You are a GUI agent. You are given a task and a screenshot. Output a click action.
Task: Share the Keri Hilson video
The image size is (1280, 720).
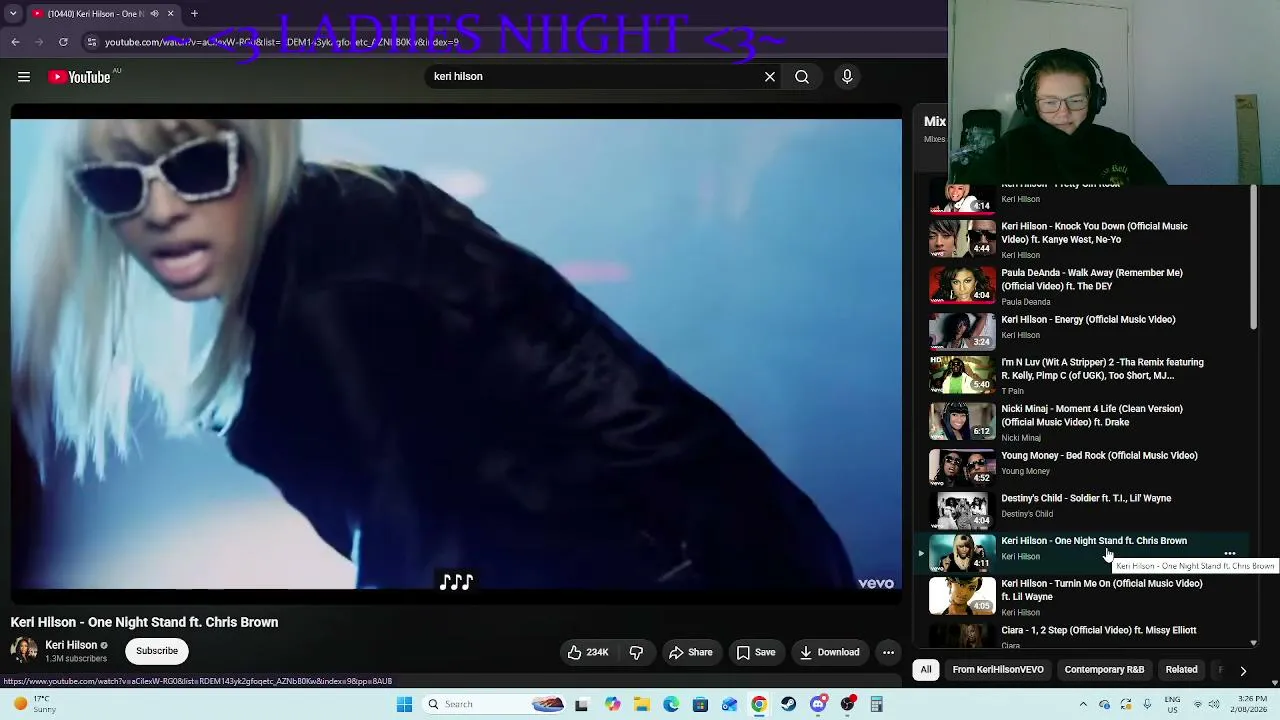[690, 653]
